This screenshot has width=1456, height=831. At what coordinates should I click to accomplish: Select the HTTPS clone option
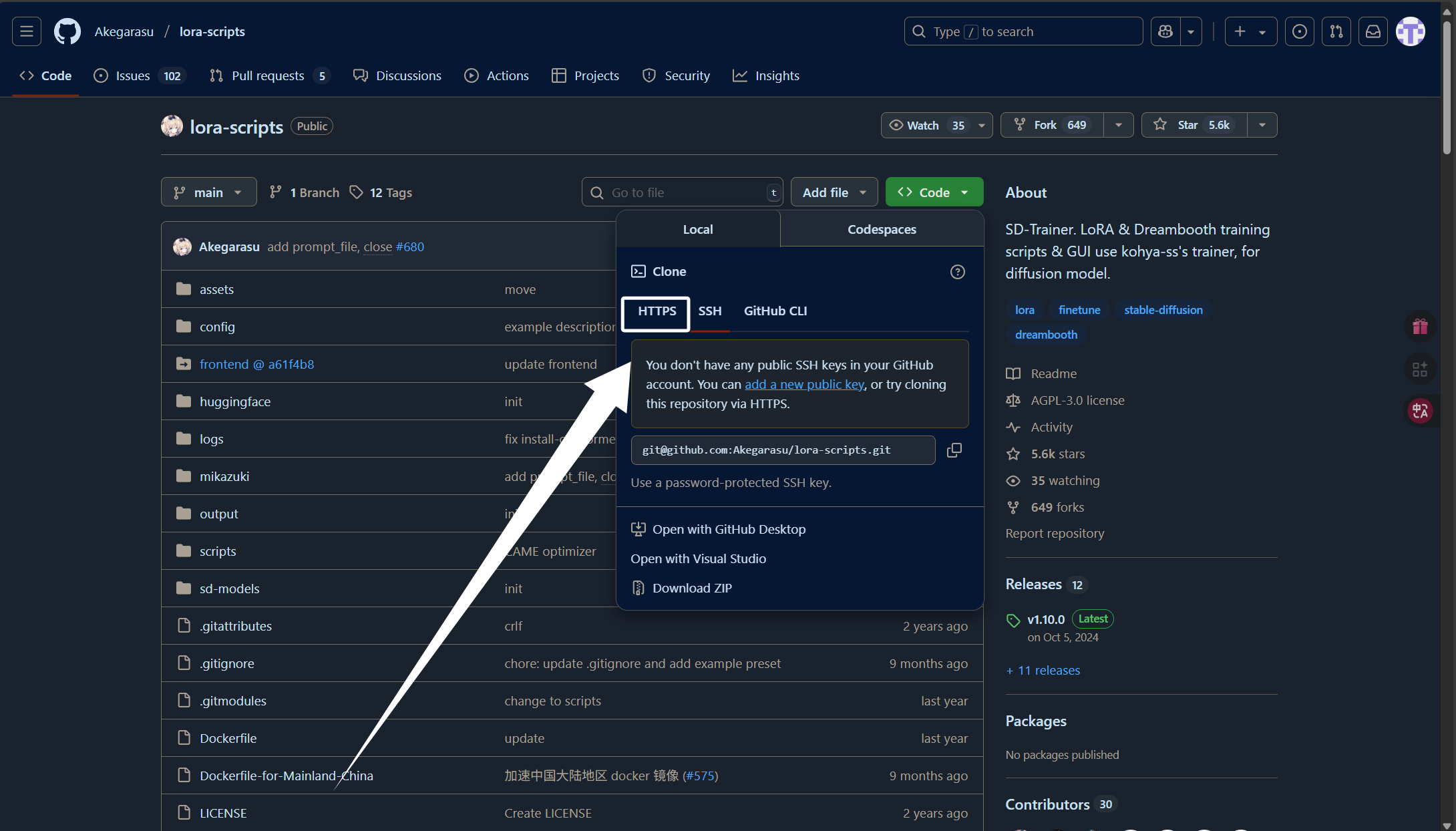[x=657, y=311]
